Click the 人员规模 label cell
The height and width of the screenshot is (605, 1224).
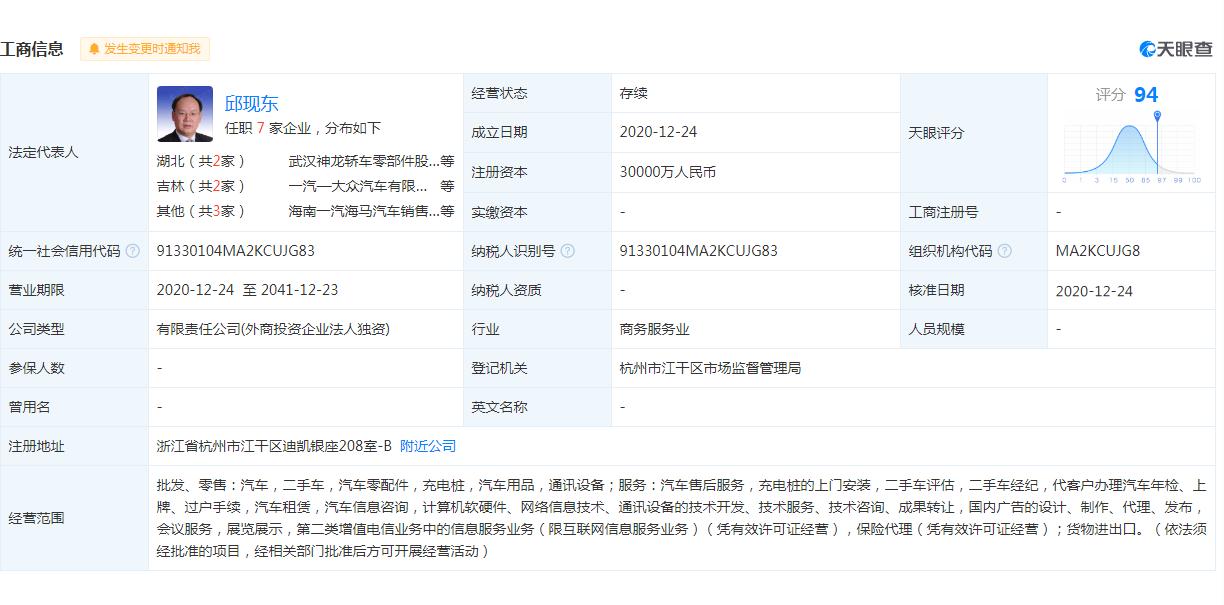(973, 329)
